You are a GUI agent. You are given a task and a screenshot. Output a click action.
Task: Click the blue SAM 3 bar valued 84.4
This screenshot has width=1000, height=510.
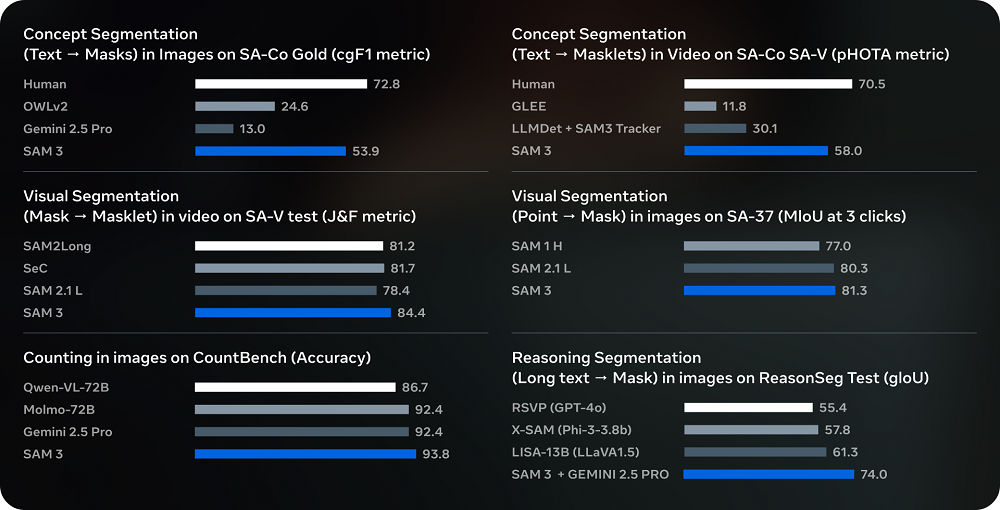tap(293, 313)
